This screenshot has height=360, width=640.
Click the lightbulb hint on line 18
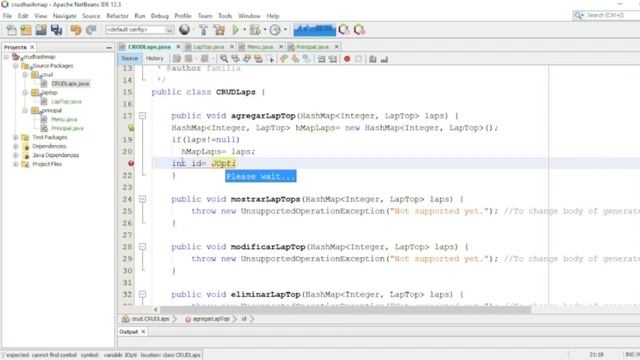tap(131, 128)
